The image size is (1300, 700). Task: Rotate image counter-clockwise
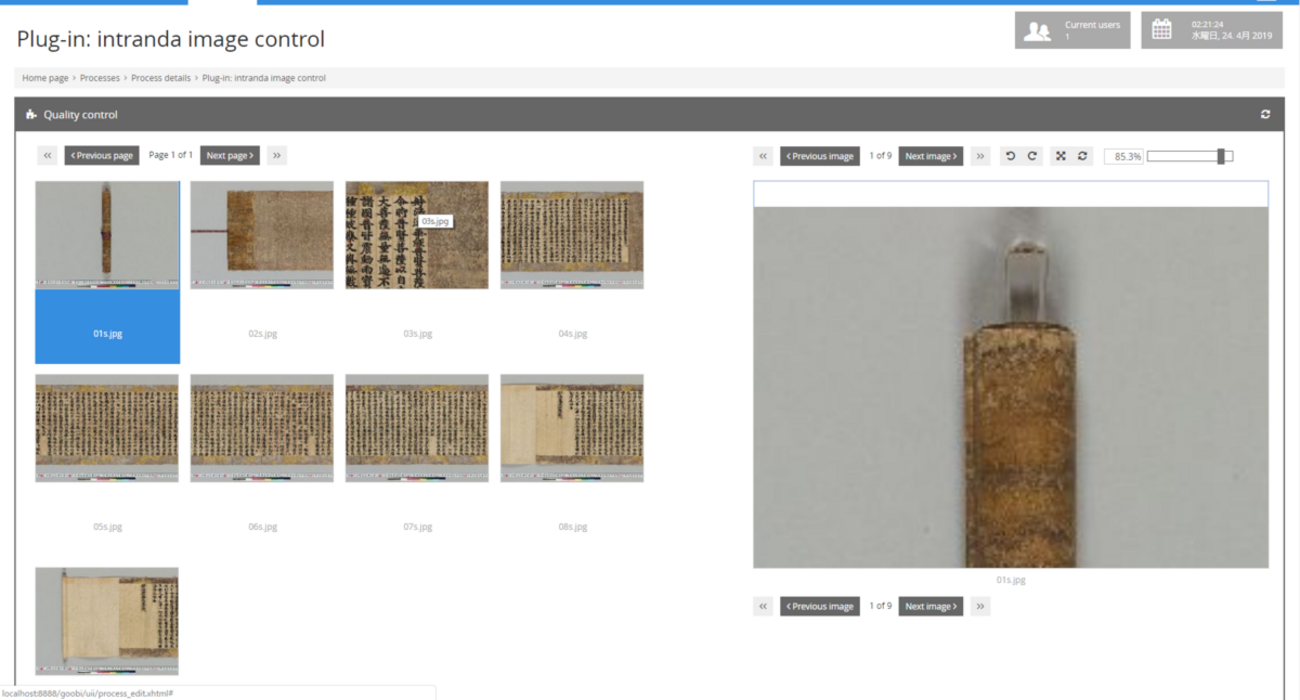click(1010, 156)
